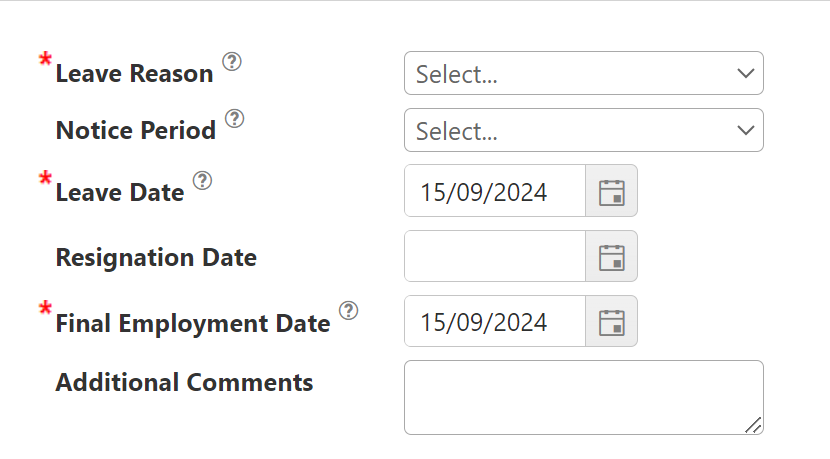This screenshot has height=459, width=830.
Task: Click the Final Employment Date help icon
Action: coord(348,310)
